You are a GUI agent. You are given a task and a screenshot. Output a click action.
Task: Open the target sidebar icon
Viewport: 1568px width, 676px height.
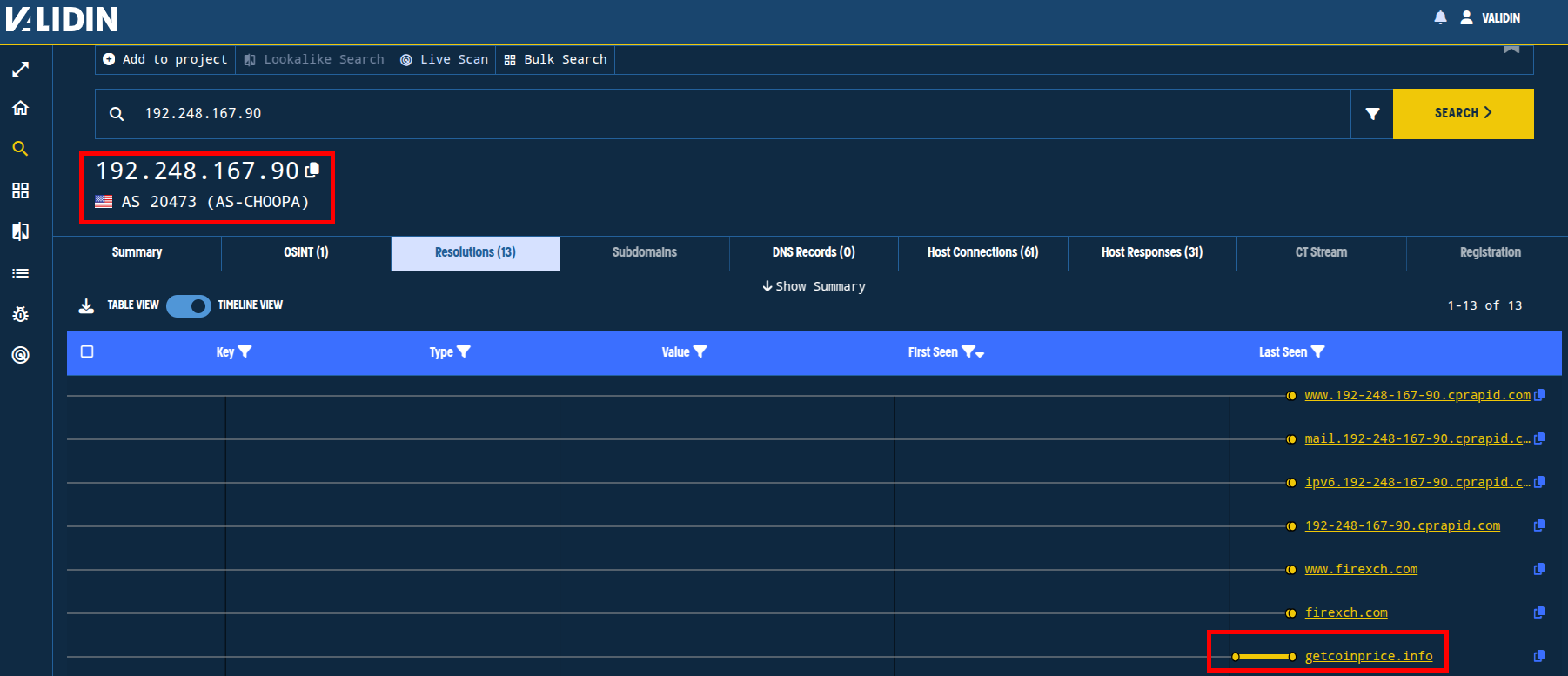[21, 355]
